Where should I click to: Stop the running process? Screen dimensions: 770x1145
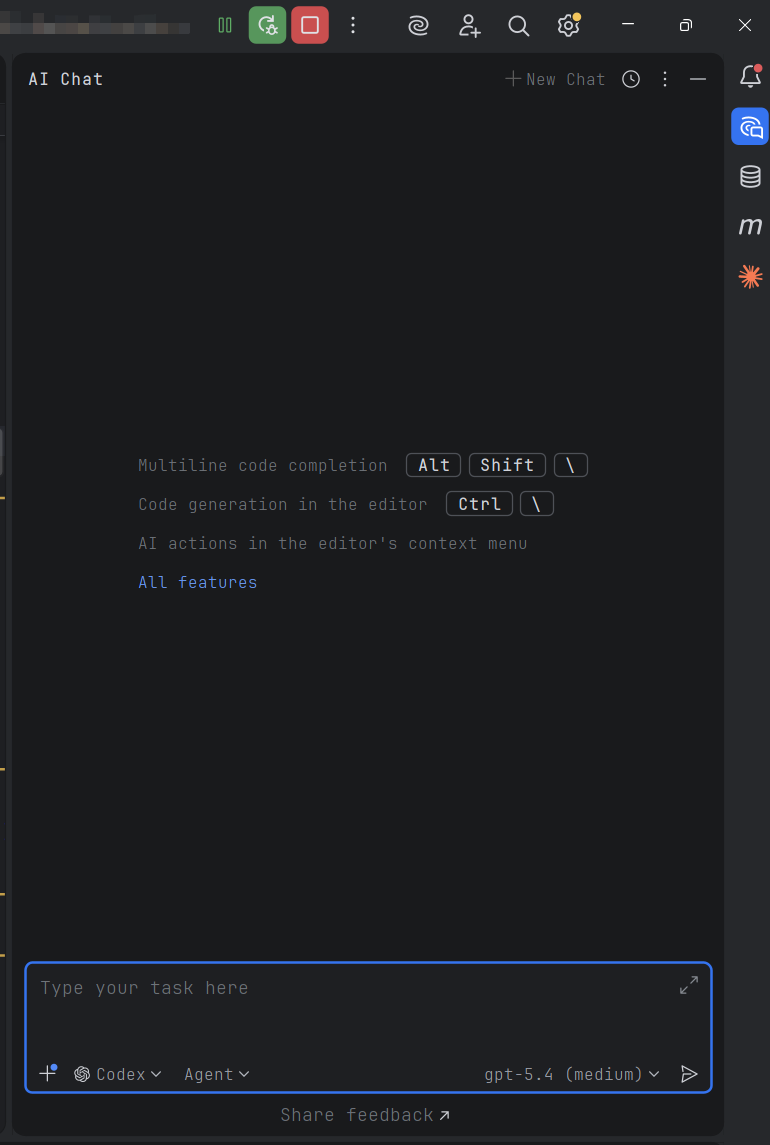pos(310,26)
